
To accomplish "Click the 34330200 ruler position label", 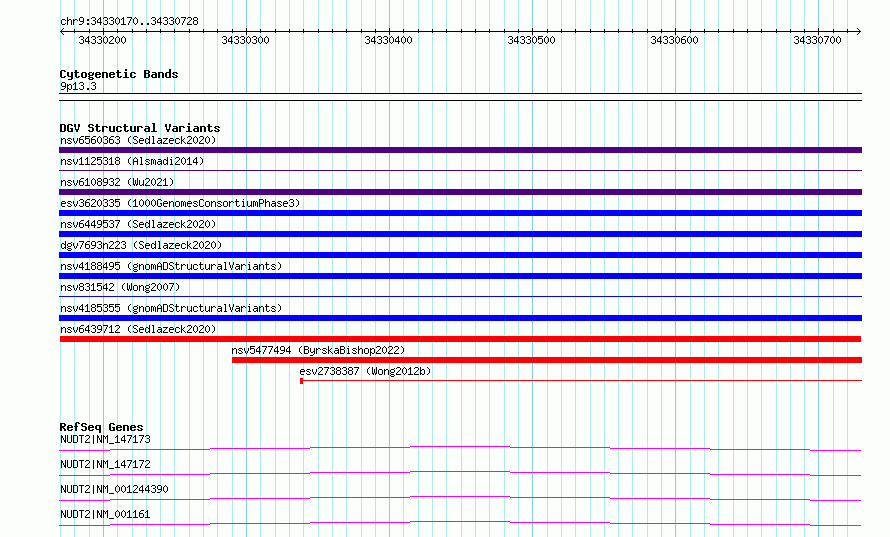I will click(102, 40).
